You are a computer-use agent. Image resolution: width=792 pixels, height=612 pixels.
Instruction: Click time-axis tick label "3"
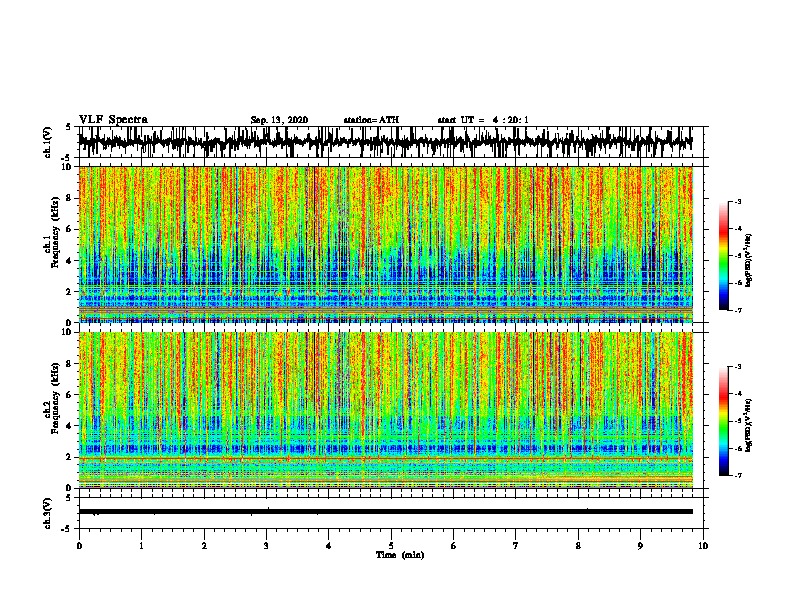coord(266,545)
